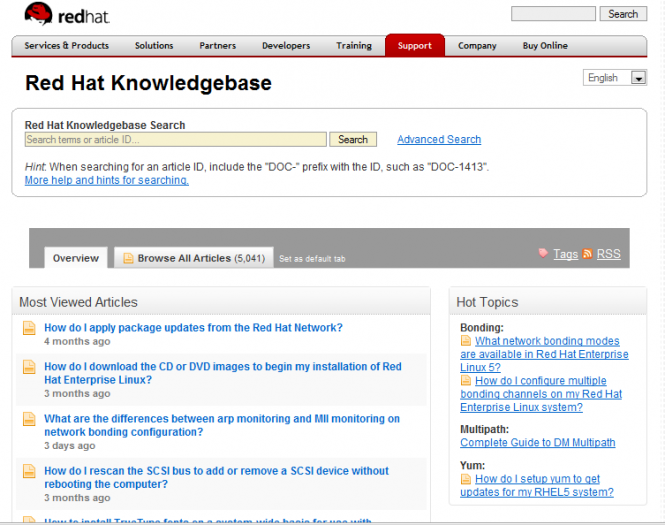Open the Developers menu
Screen dimensions: 665x525
[286, 45]
